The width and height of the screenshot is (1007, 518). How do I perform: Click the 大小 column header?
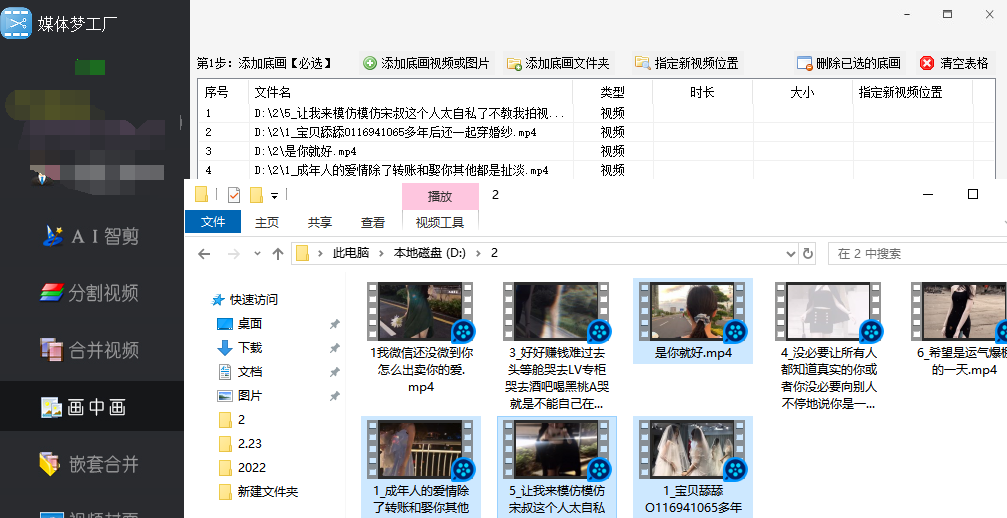(803, 92)
